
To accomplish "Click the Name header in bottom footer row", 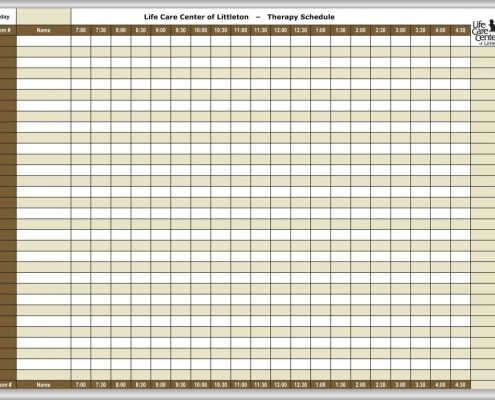I will click(43, 385).
